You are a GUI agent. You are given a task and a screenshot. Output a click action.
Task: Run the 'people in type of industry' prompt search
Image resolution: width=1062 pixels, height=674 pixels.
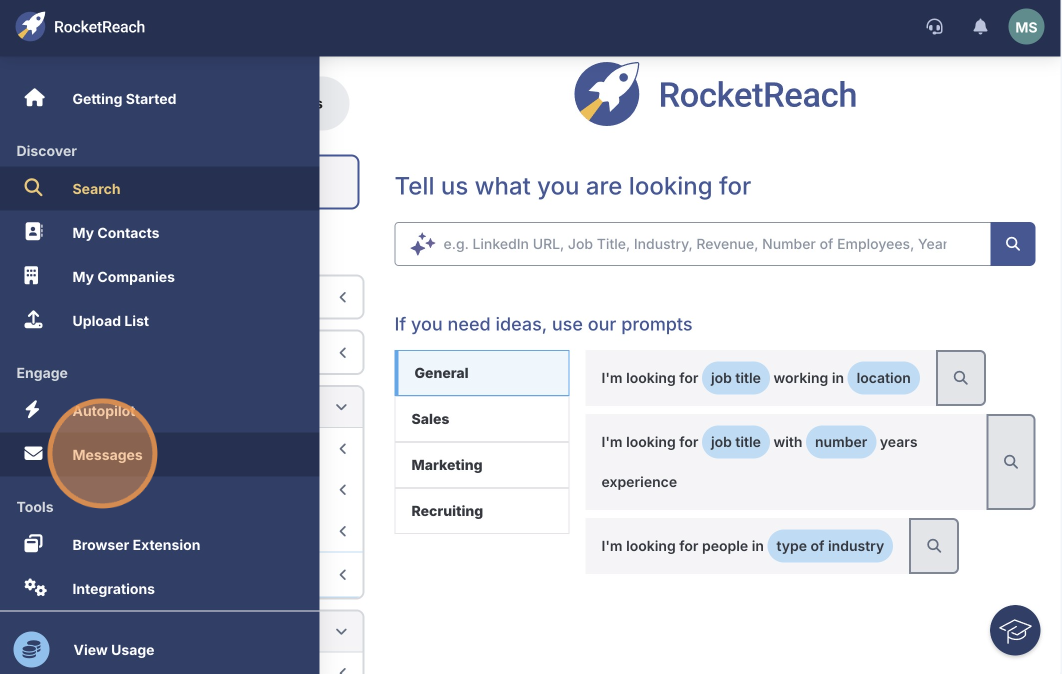click(x=933, y=546)
